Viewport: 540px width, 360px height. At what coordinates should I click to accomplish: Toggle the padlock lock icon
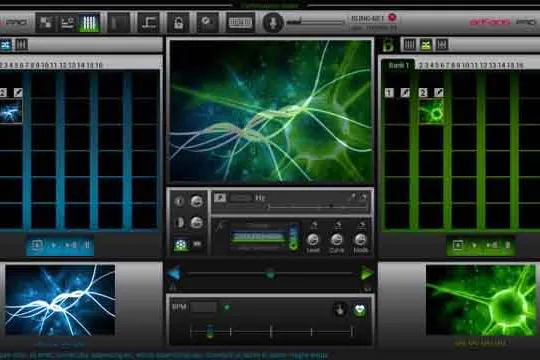point(178,23)
